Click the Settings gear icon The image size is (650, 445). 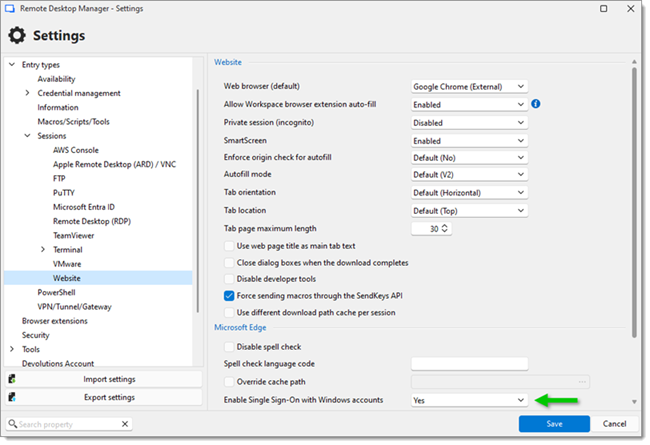(17, 35)
